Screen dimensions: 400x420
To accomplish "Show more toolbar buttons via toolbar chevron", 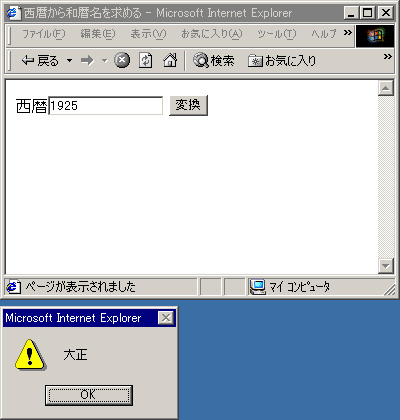I will (388, 57).
